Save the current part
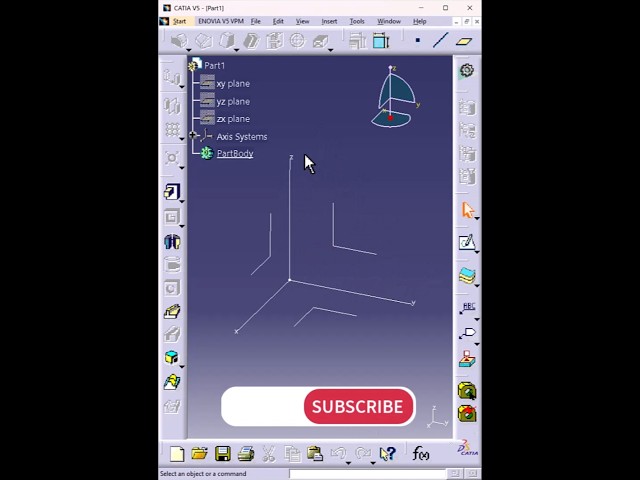The image size is (640, 480). pos(223,454)
